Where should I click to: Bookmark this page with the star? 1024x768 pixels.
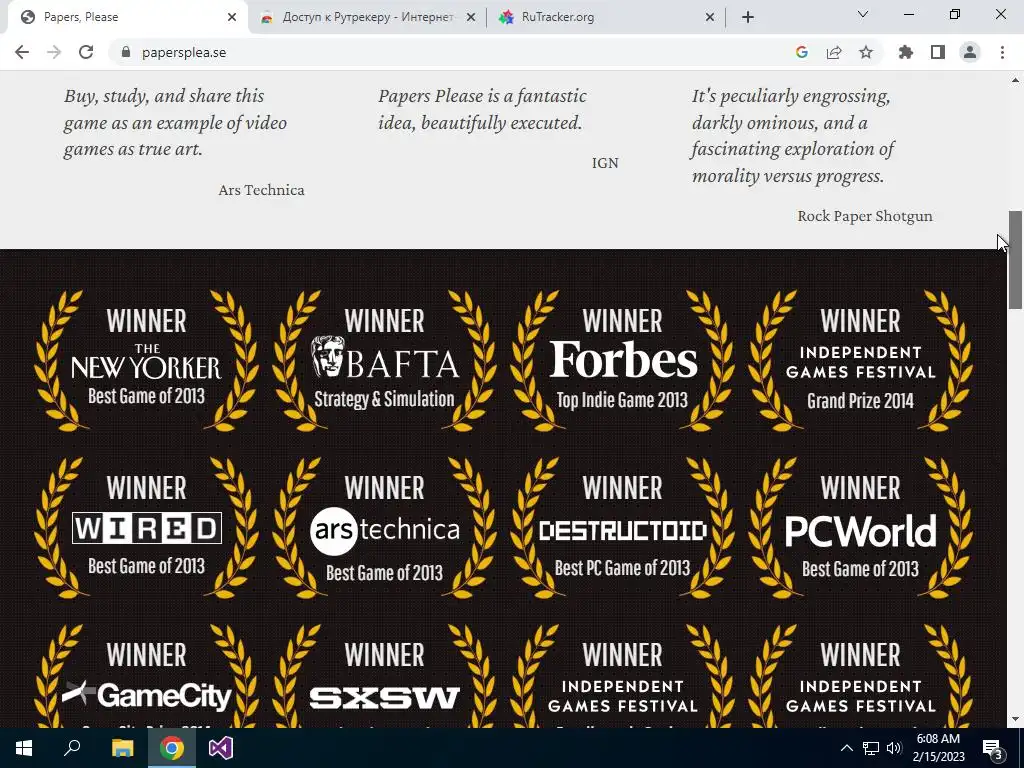click(866, 52)
